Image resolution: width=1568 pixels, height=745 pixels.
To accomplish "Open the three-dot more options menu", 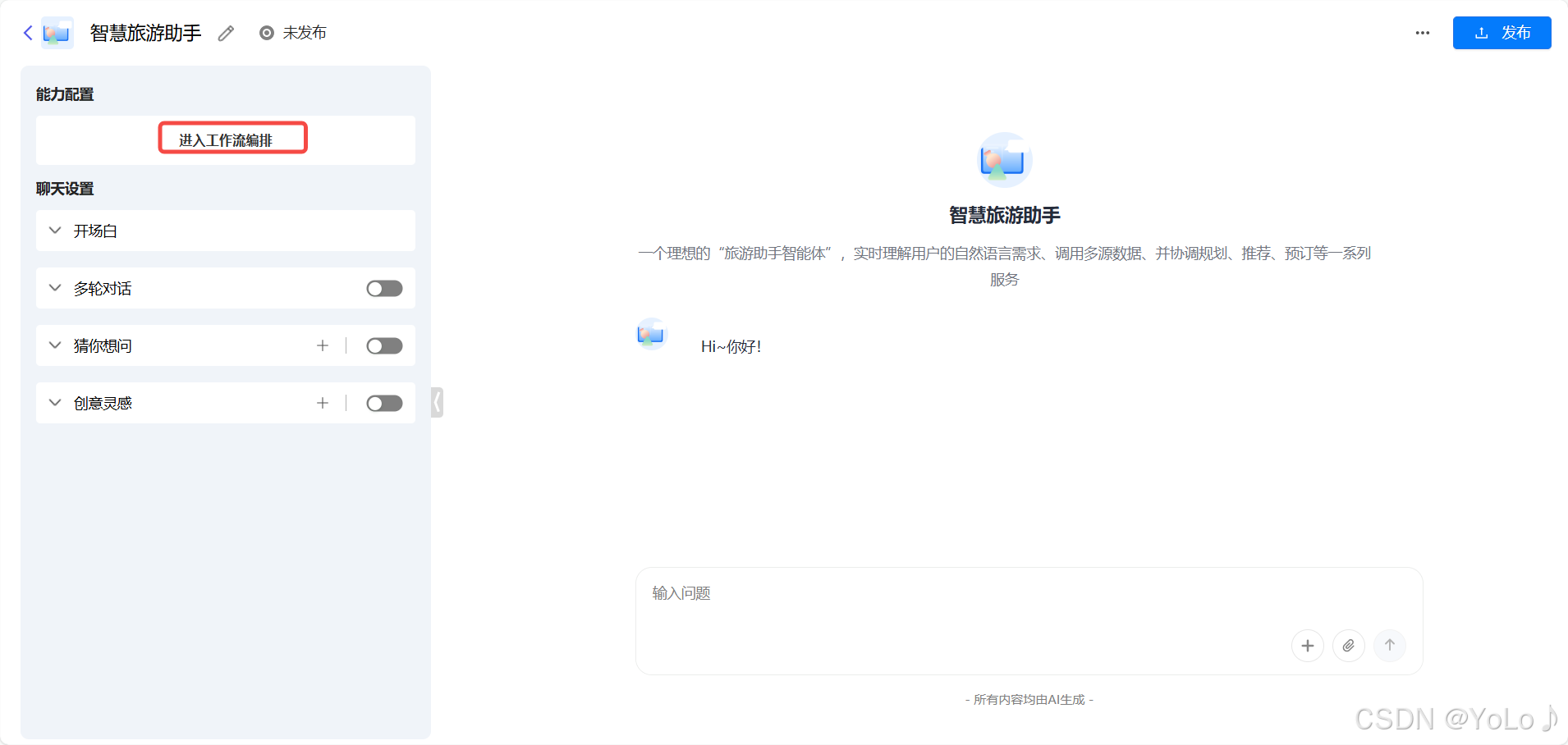I will point(1423,33).
